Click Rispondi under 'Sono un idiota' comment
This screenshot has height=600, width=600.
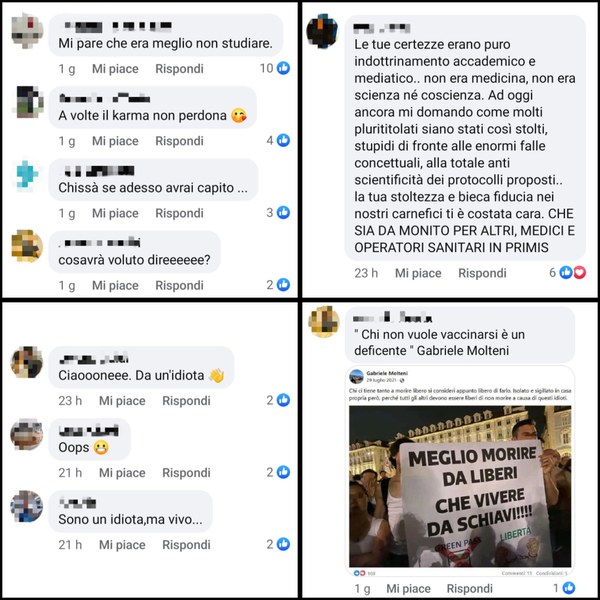coord(186,545)
